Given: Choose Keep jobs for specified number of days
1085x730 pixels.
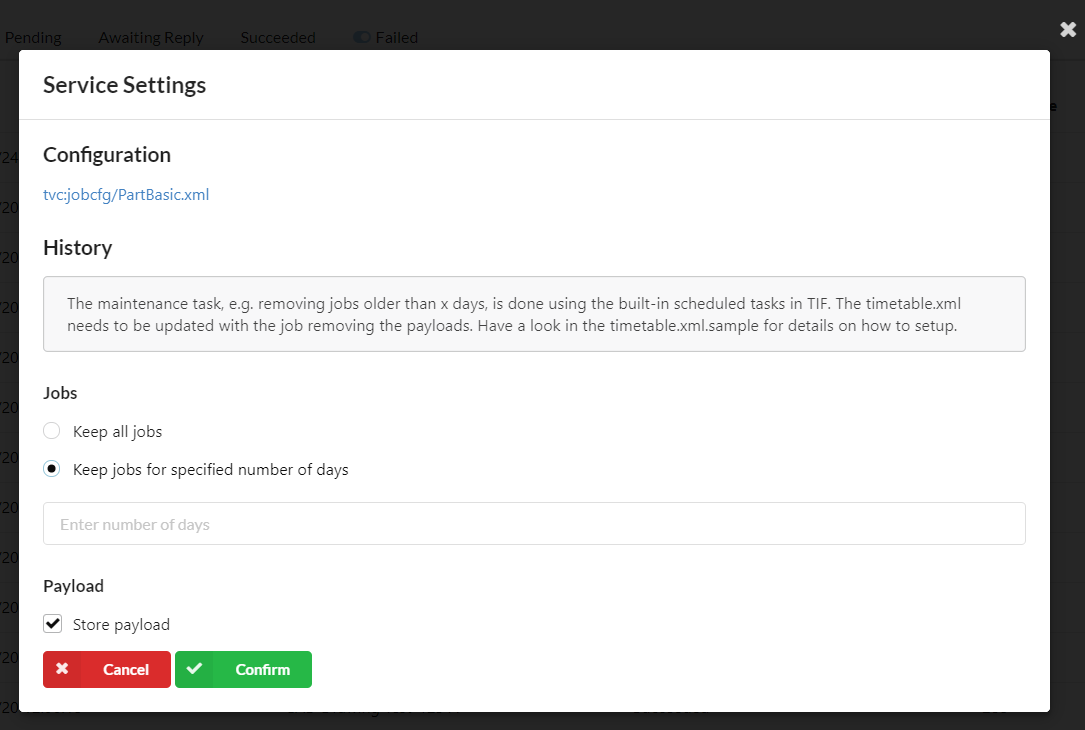Looking at the screenshot, I should click(52, 469).
